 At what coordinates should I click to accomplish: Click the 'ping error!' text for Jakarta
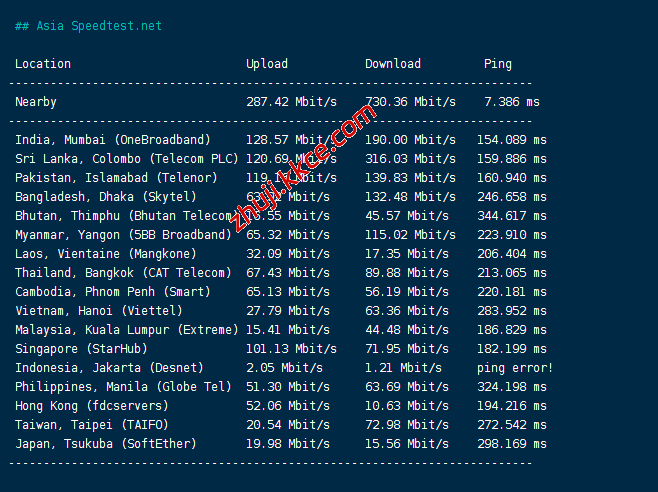point(515,368)
